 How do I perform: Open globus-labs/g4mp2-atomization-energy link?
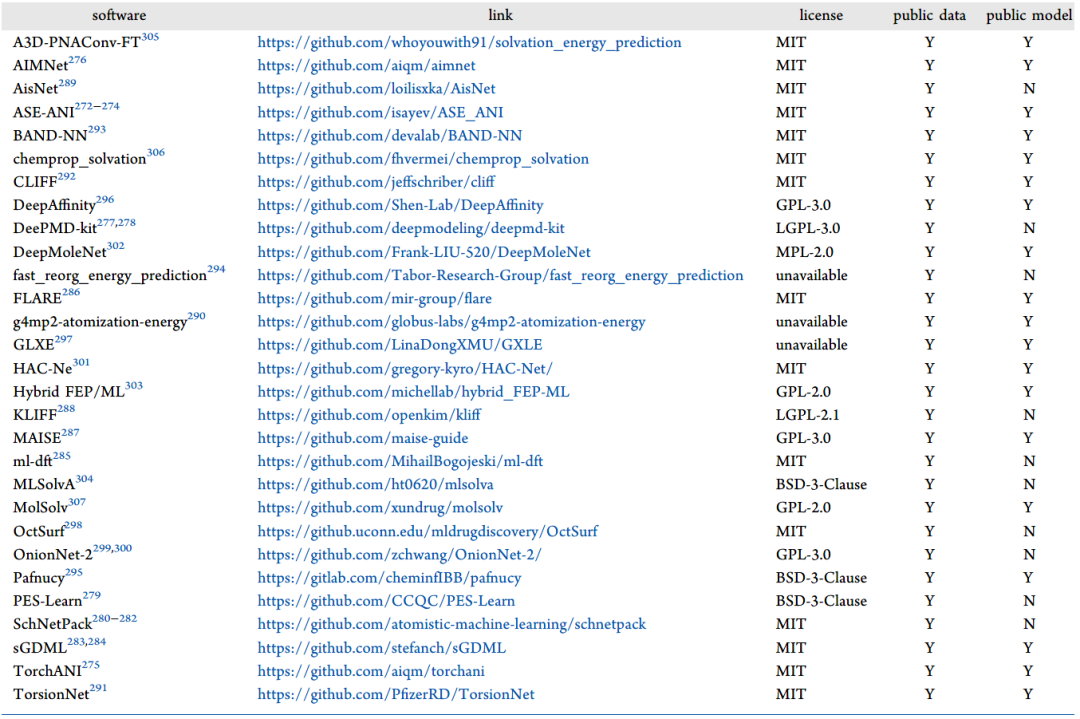tap(451, 322)
